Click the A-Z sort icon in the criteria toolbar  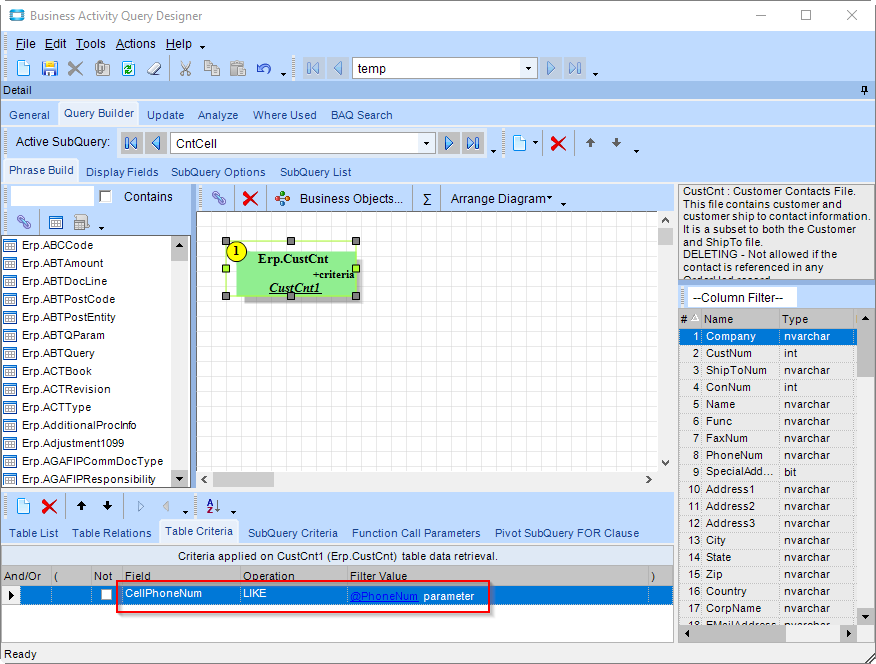point(213,506)
